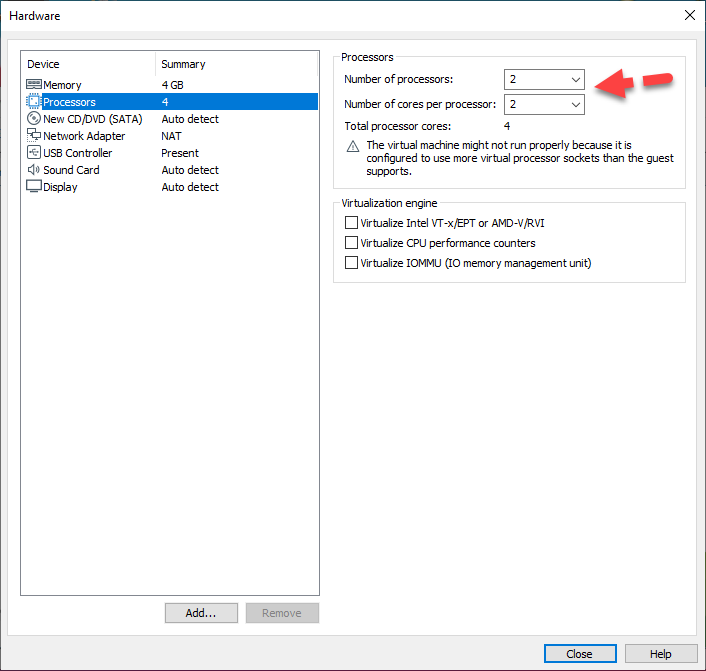Toggle Virtualize CPU performance counters checkbox
This screenshot has width=706, height=671.
tap(351, 243)
